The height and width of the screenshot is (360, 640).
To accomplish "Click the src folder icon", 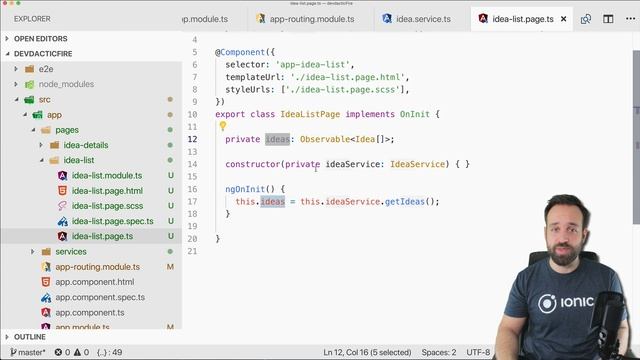I will [29, 100].
